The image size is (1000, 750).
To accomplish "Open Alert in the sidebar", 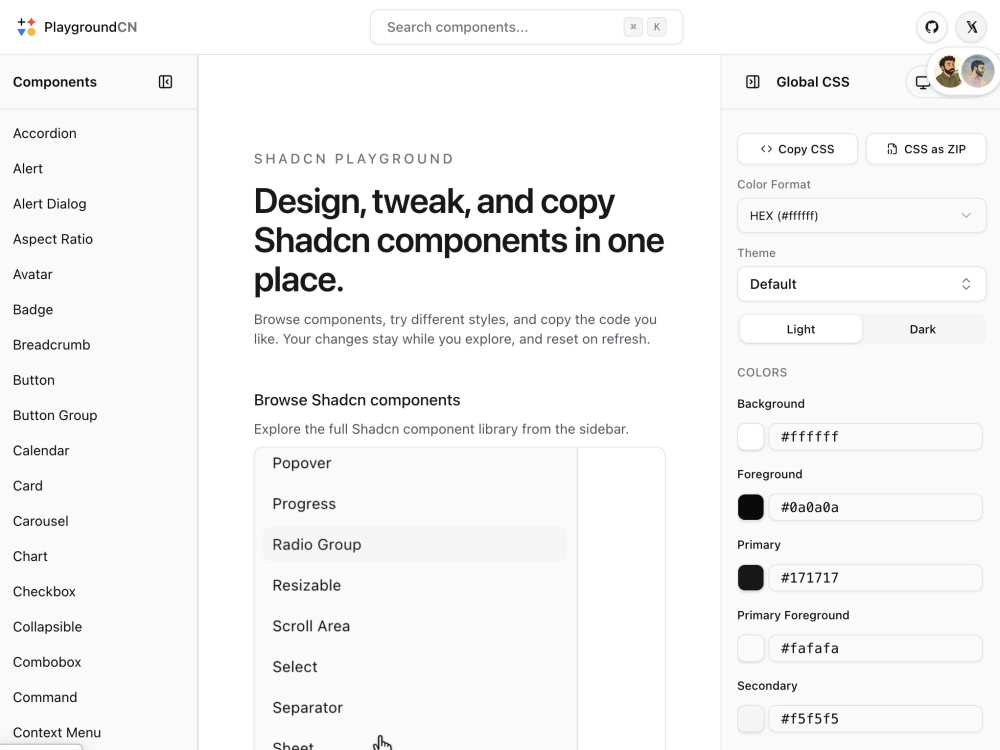I will [27, 168].
